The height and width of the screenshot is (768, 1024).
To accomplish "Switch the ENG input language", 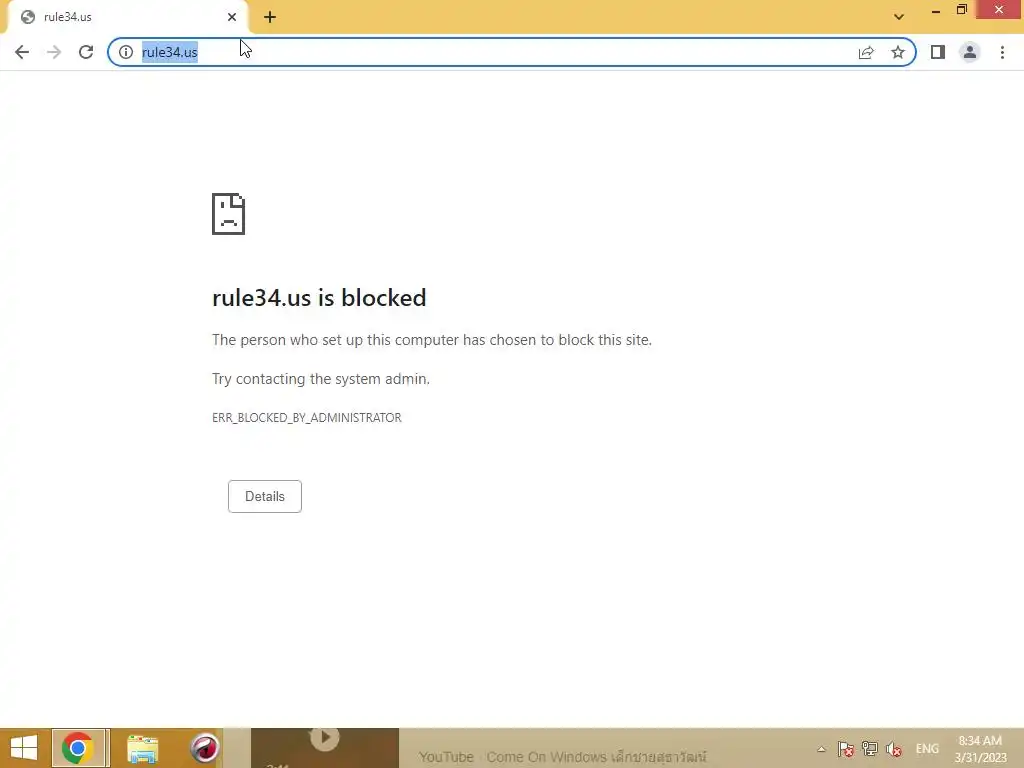I will (x=927, y=749).
